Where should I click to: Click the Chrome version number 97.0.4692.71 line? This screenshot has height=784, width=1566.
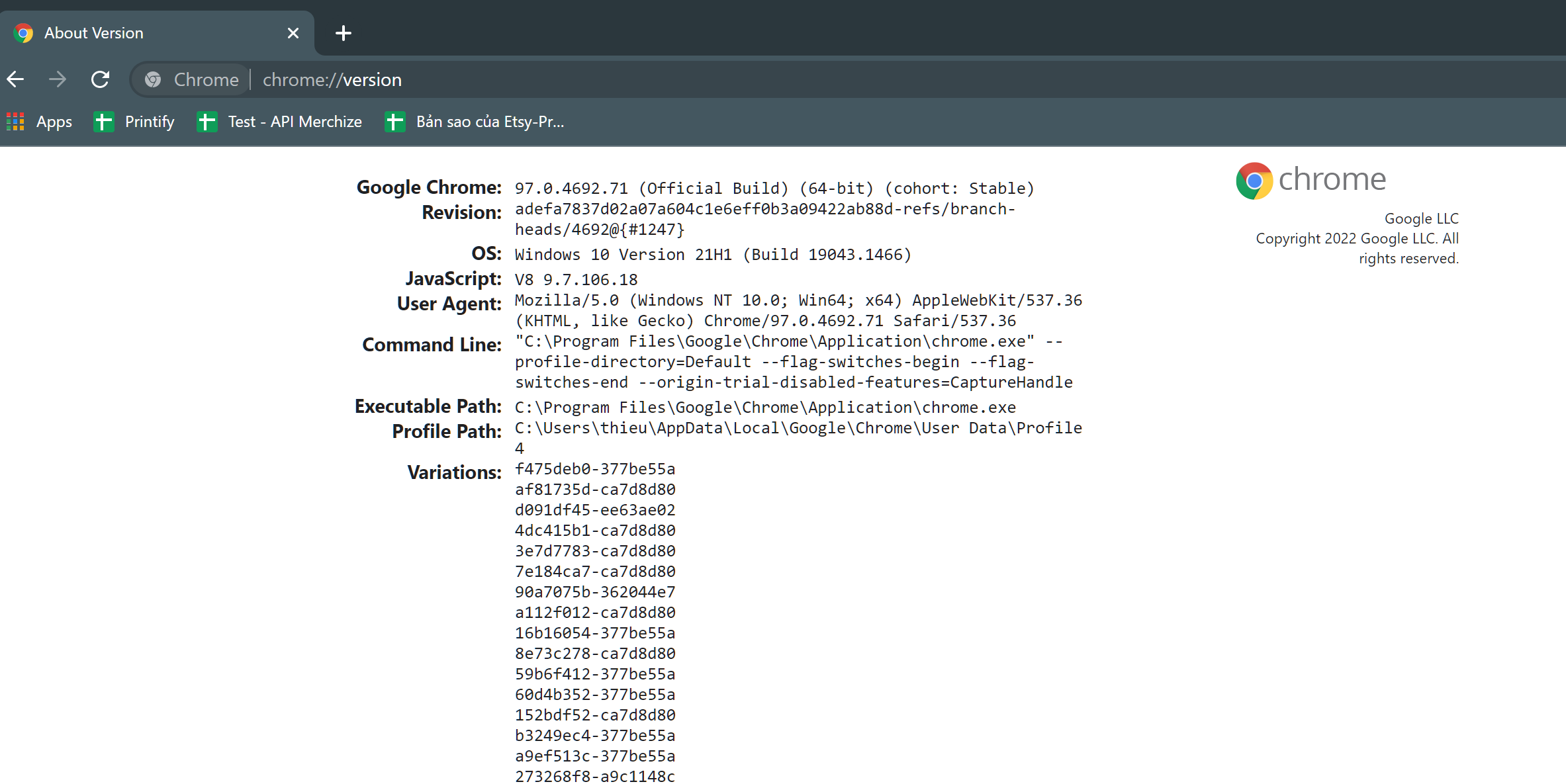click(x=774, y=189)
